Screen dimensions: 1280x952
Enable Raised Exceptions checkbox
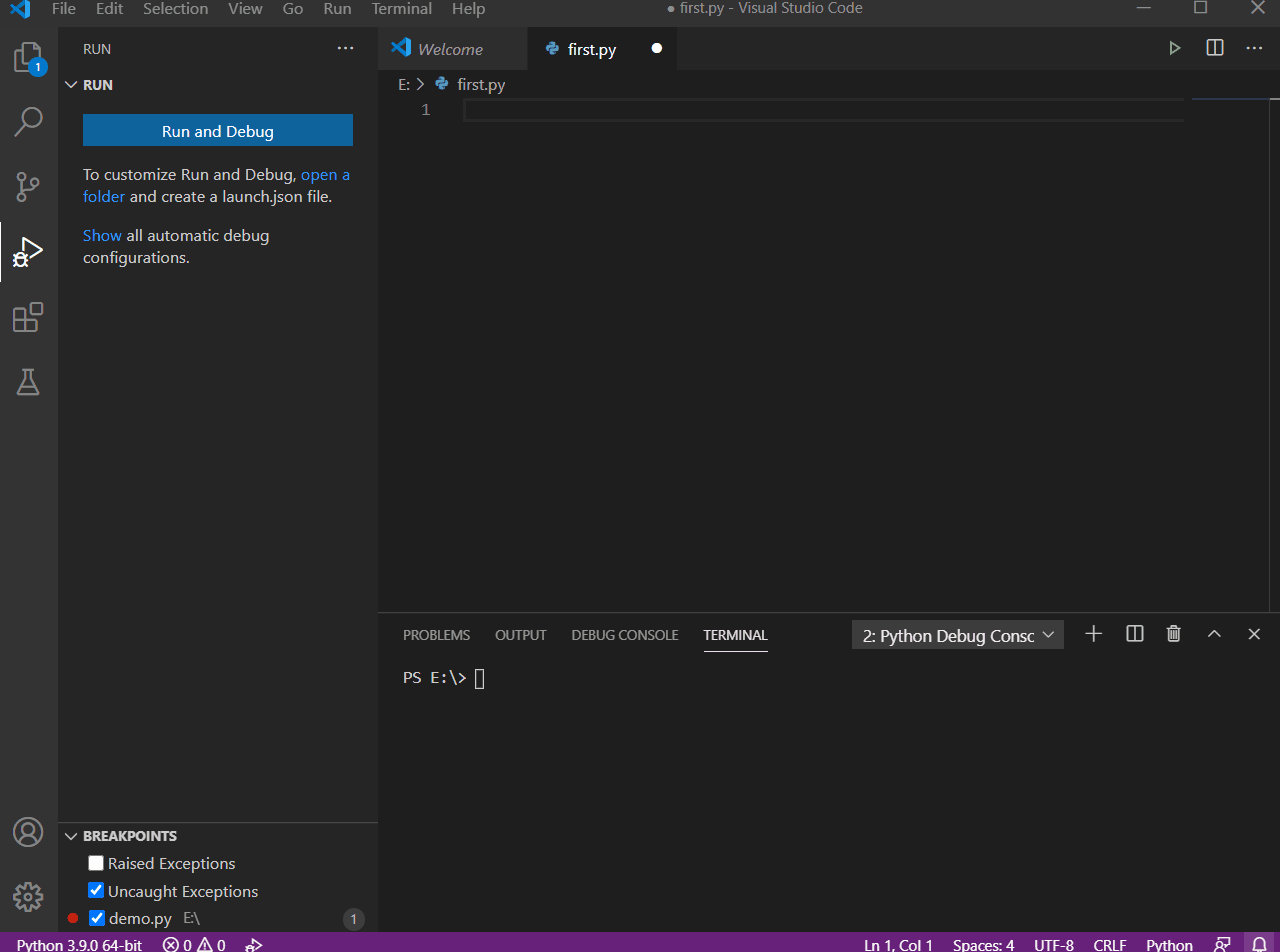[x=96, y=863]
